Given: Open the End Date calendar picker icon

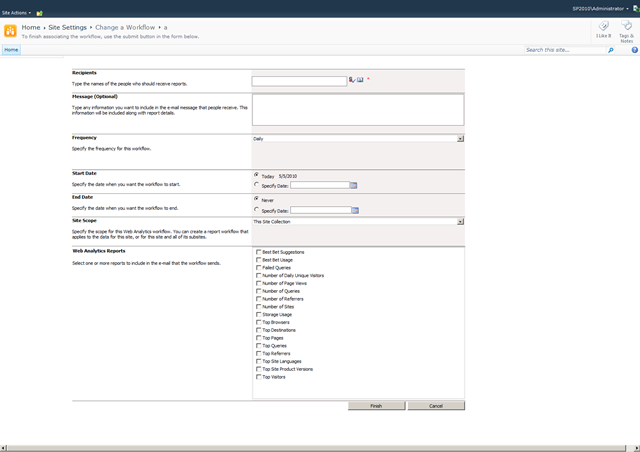Looking at the screenshot, I should (x=355, y=210).
